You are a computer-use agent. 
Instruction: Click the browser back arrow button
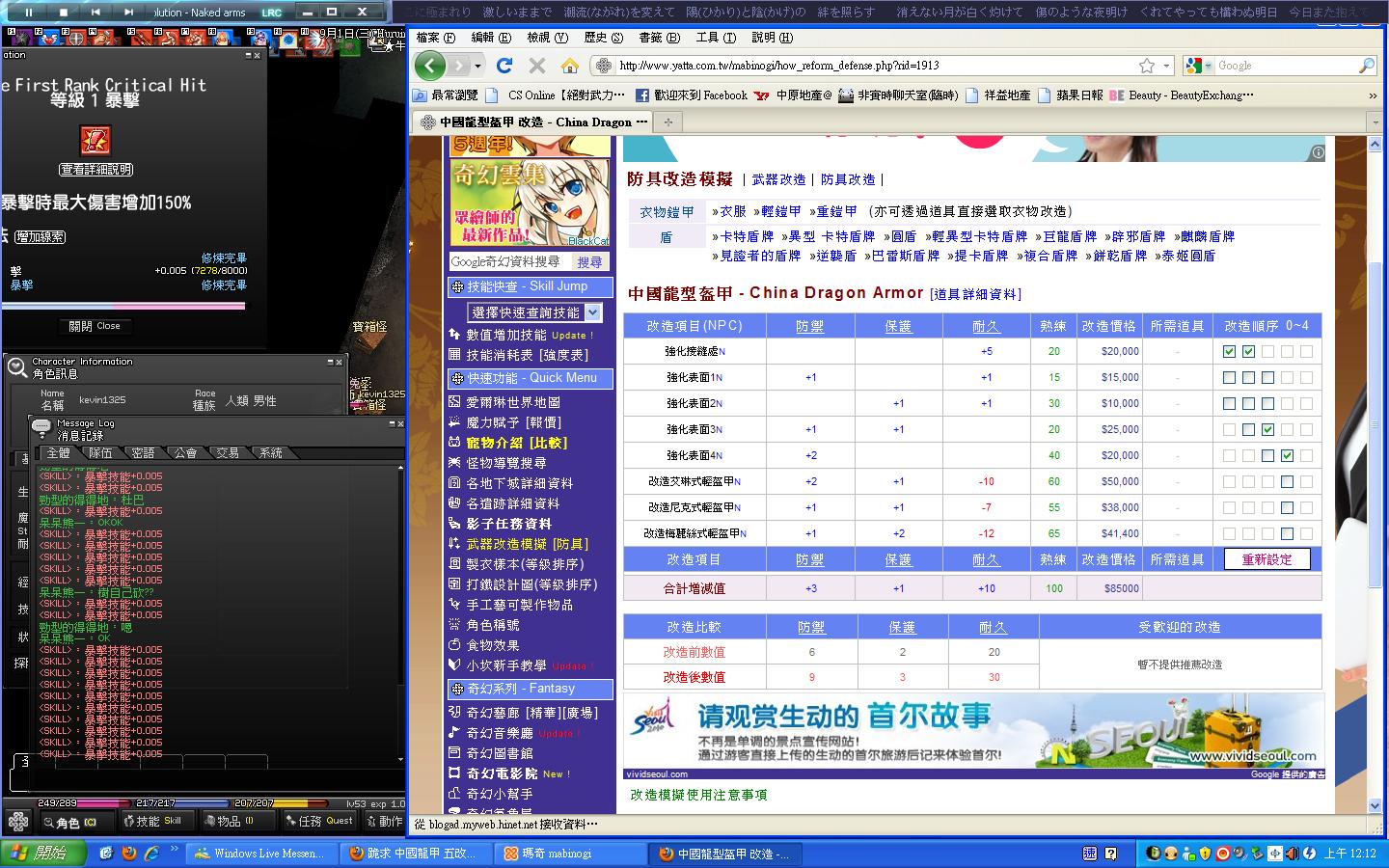430,66
